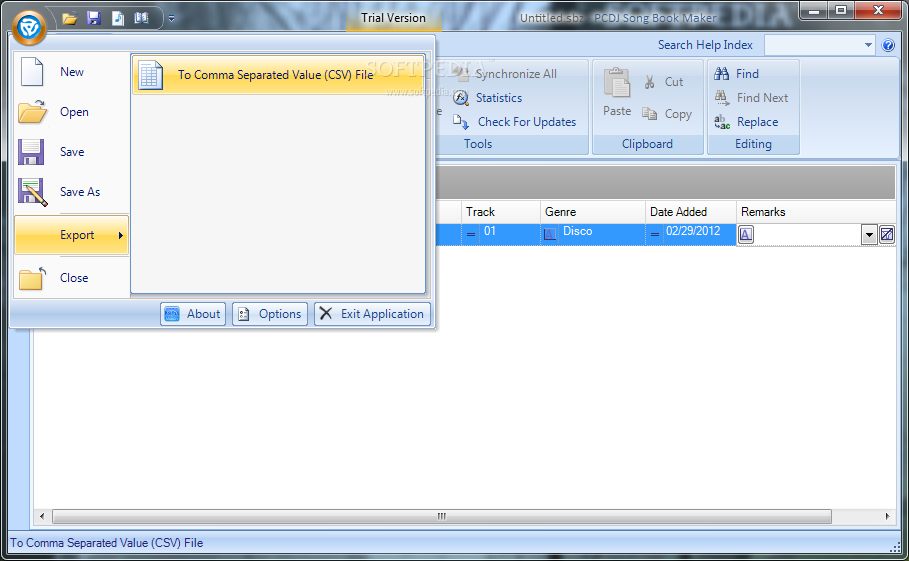The width and height of the screenshot is (909, 561).
Task: Click the blue help question mark icon
Action: click(888, 45)
